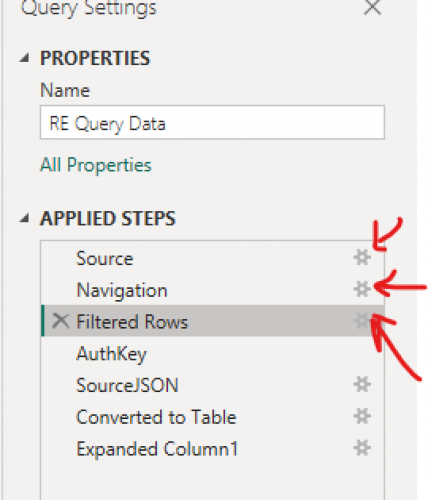Select the Navigation applied step
Viewport: 428px width, 500px height.
coord(212,290)
